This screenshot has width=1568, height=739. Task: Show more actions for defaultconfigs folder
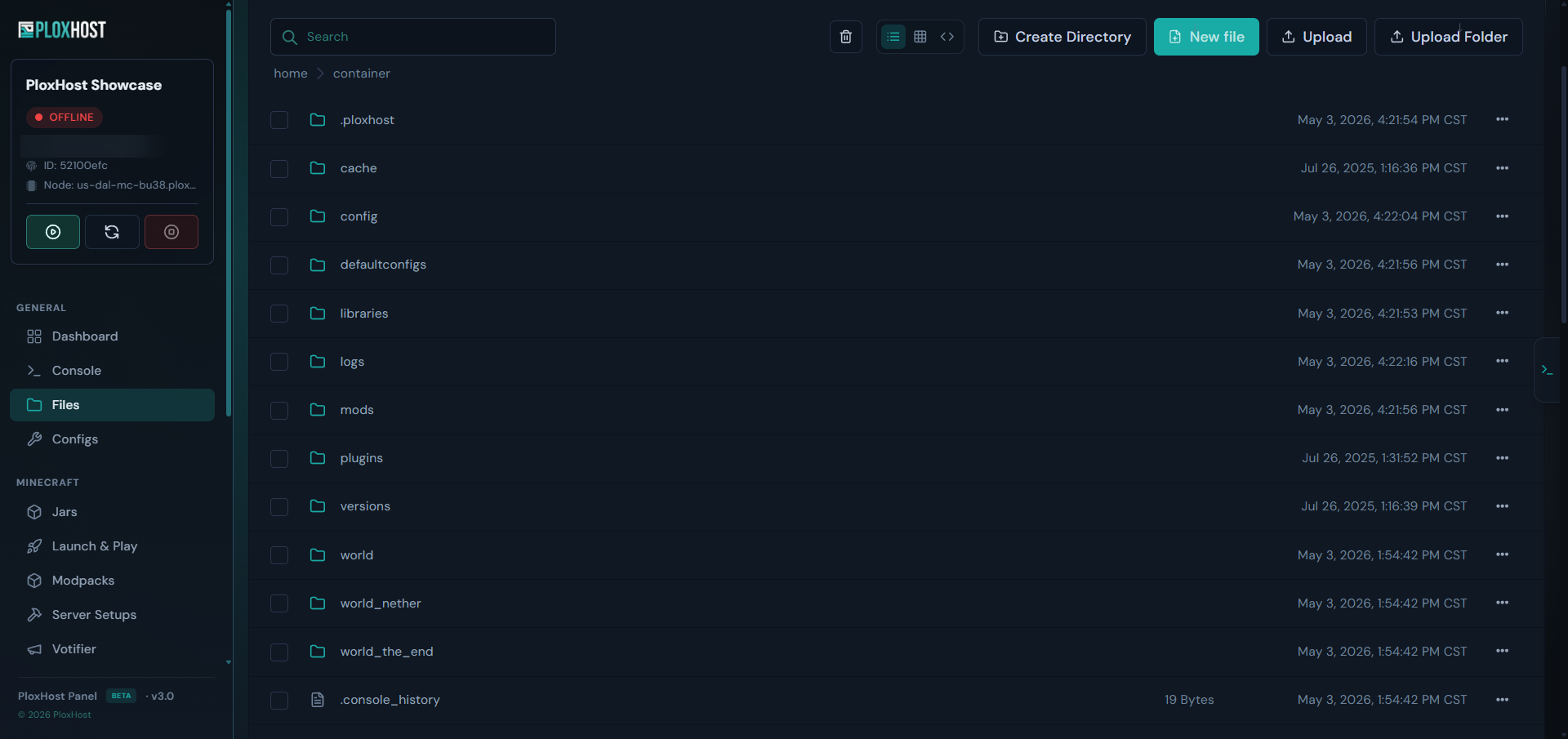1502,264
